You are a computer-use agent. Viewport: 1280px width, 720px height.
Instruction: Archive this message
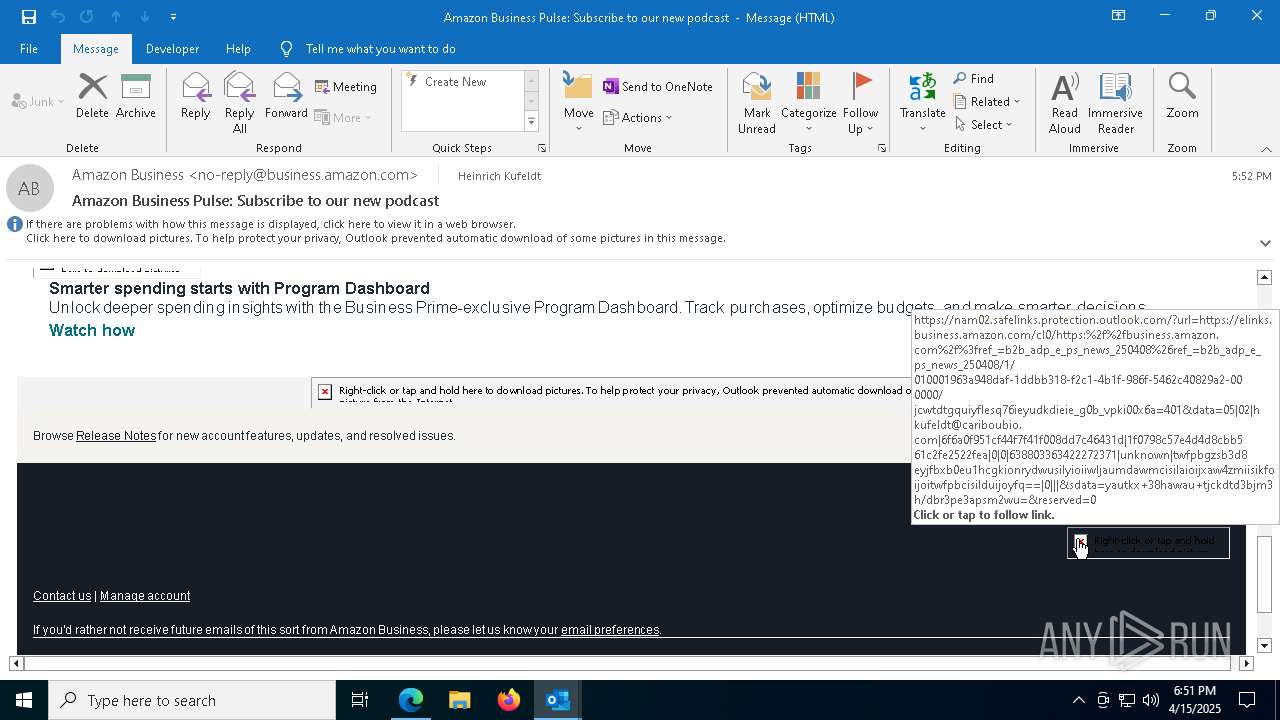136,96
